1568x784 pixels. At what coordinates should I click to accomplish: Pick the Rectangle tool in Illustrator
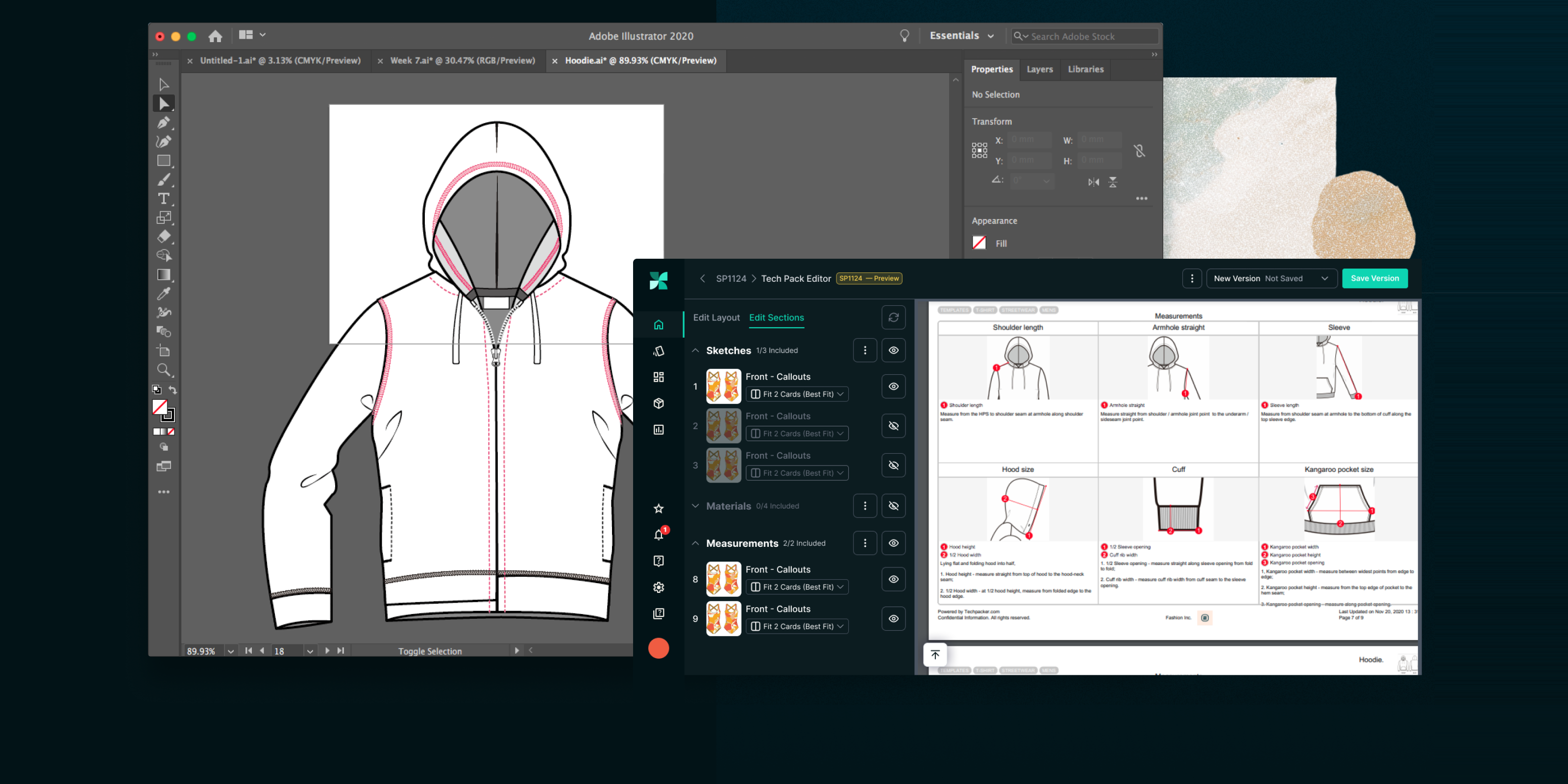(164, 161)
